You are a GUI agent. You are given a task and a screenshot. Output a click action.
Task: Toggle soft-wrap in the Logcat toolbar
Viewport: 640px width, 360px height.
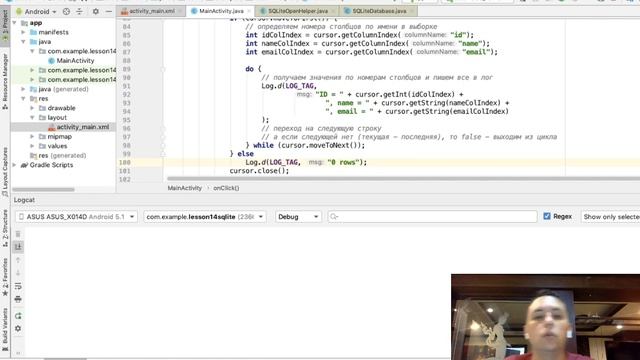pos(18,286)
